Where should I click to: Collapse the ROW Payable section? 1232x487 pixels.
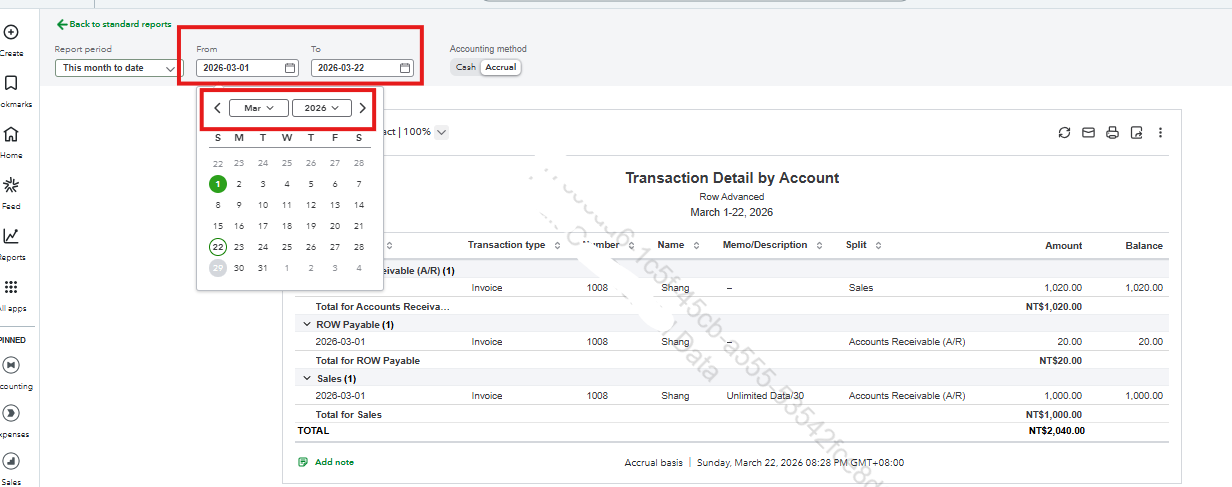point(307,325)
